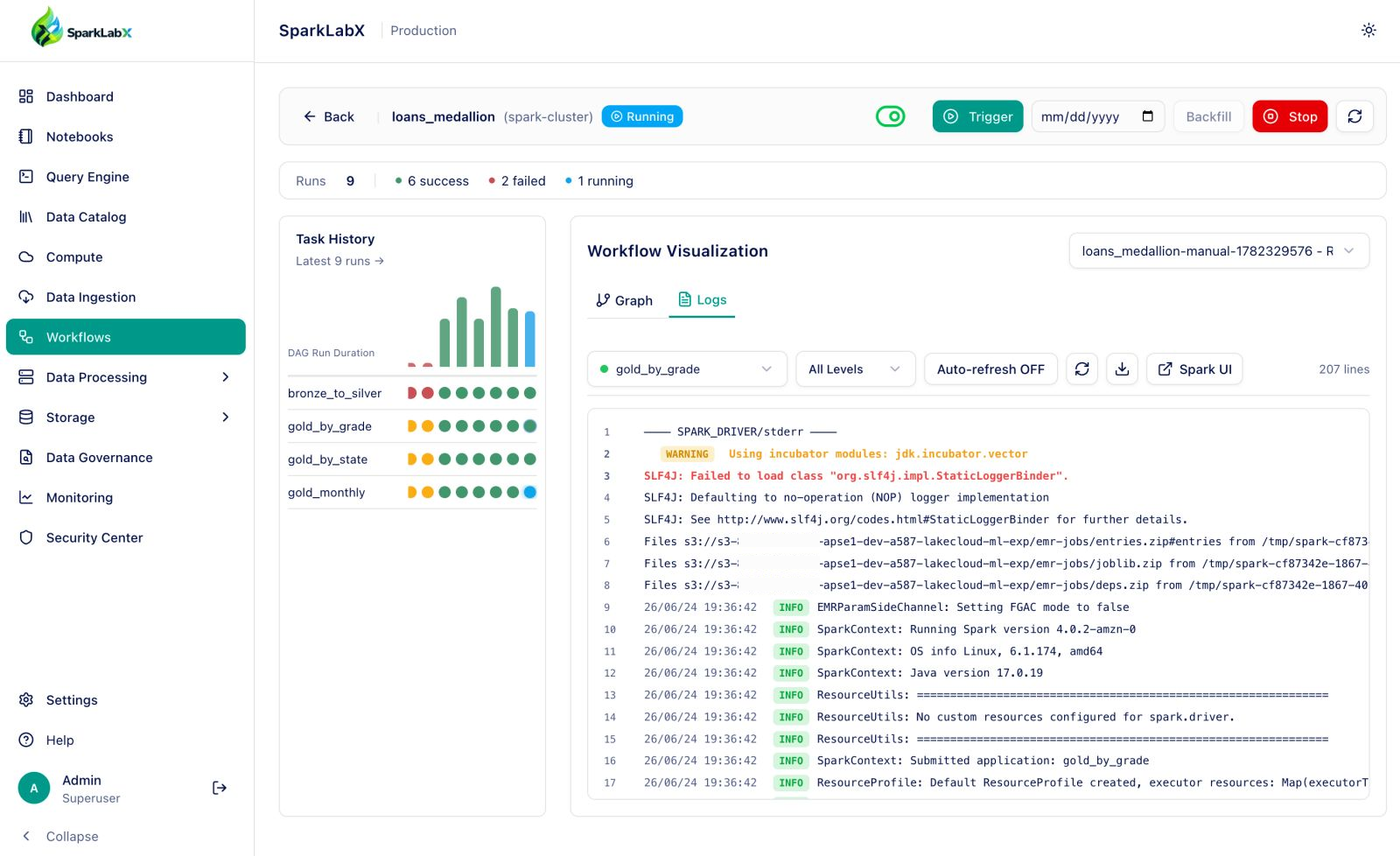This screenshot has width=1400, height=856.
Task: Click the Notebooks sidebar icon
Action: pyautogui.click(x=26, y=137)
